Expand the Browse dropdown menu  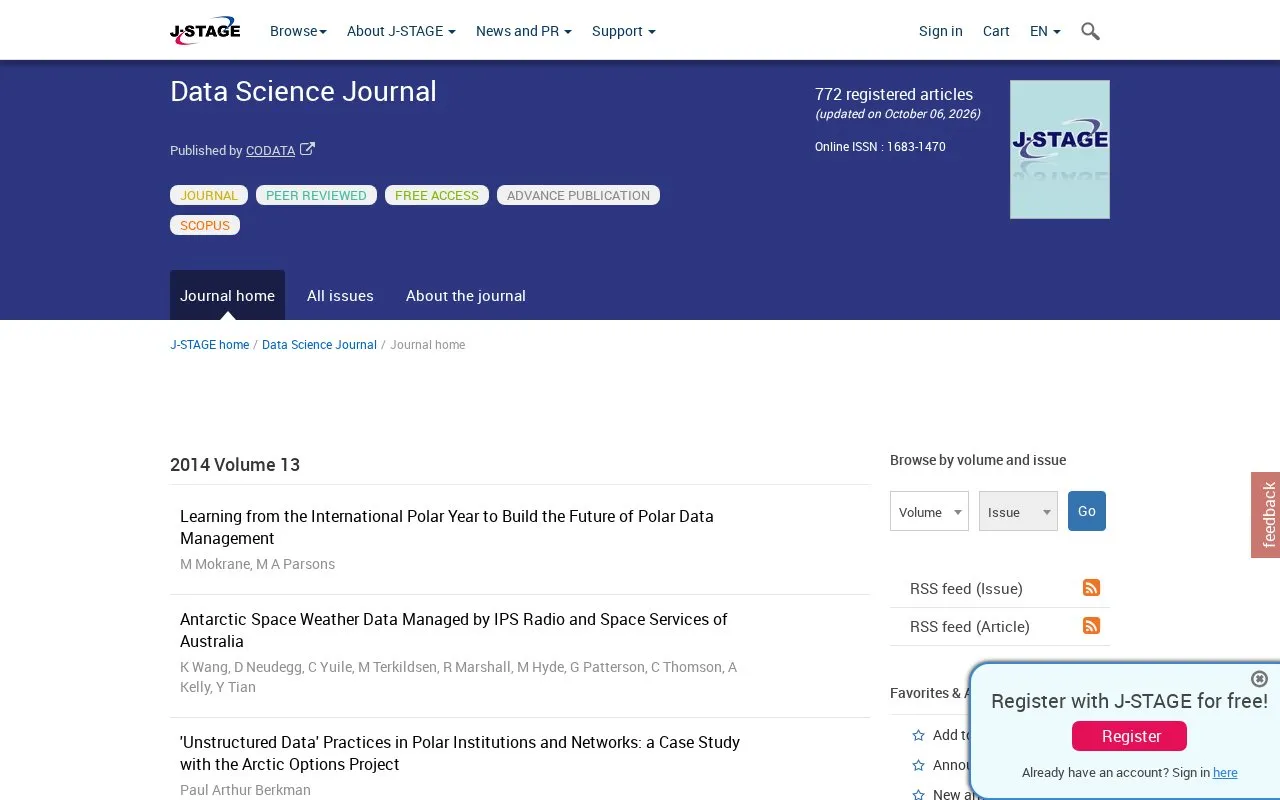(298, 31)
